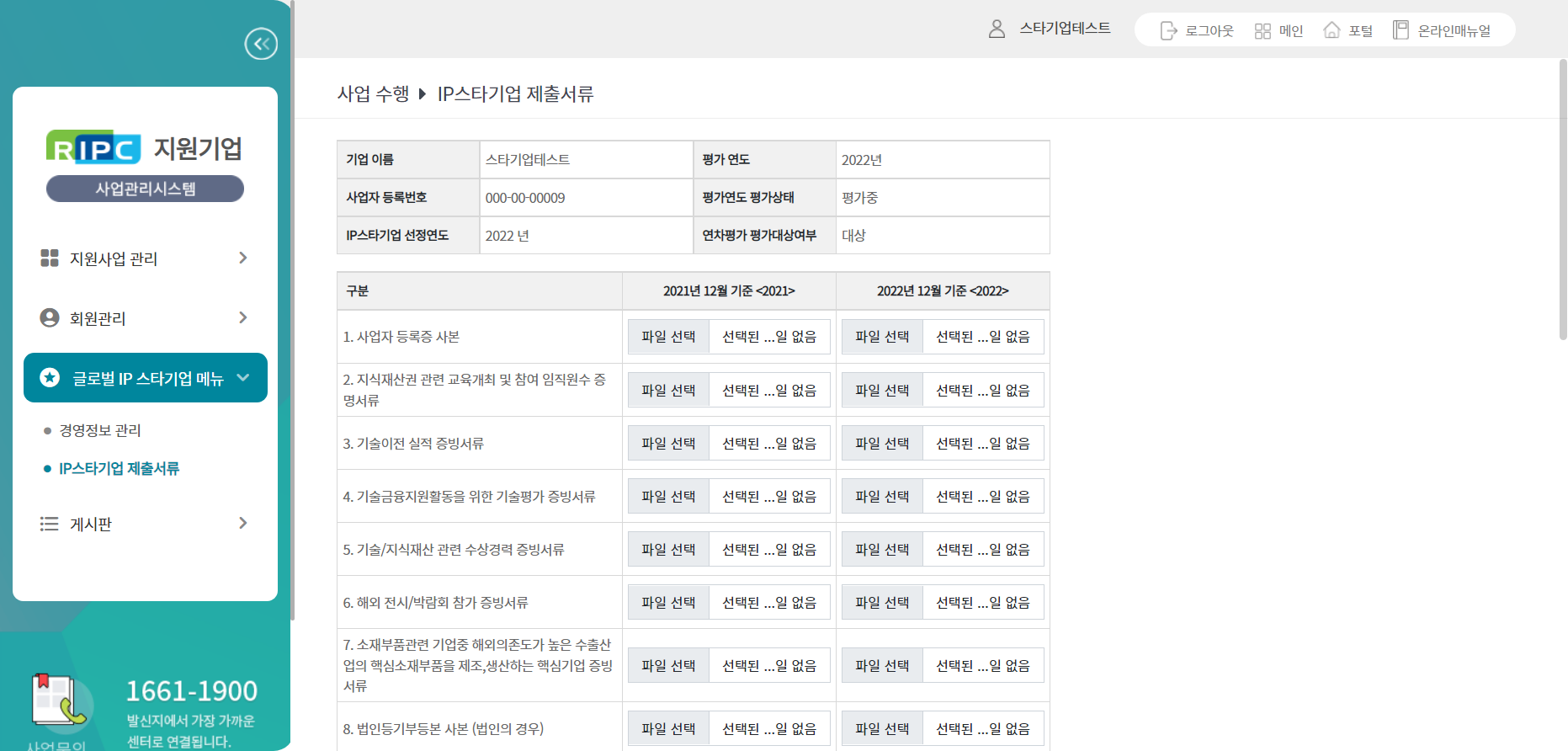
Task: Choose 2021 file for 법인등기부등본 사본
Action: (x=668, y=729)
